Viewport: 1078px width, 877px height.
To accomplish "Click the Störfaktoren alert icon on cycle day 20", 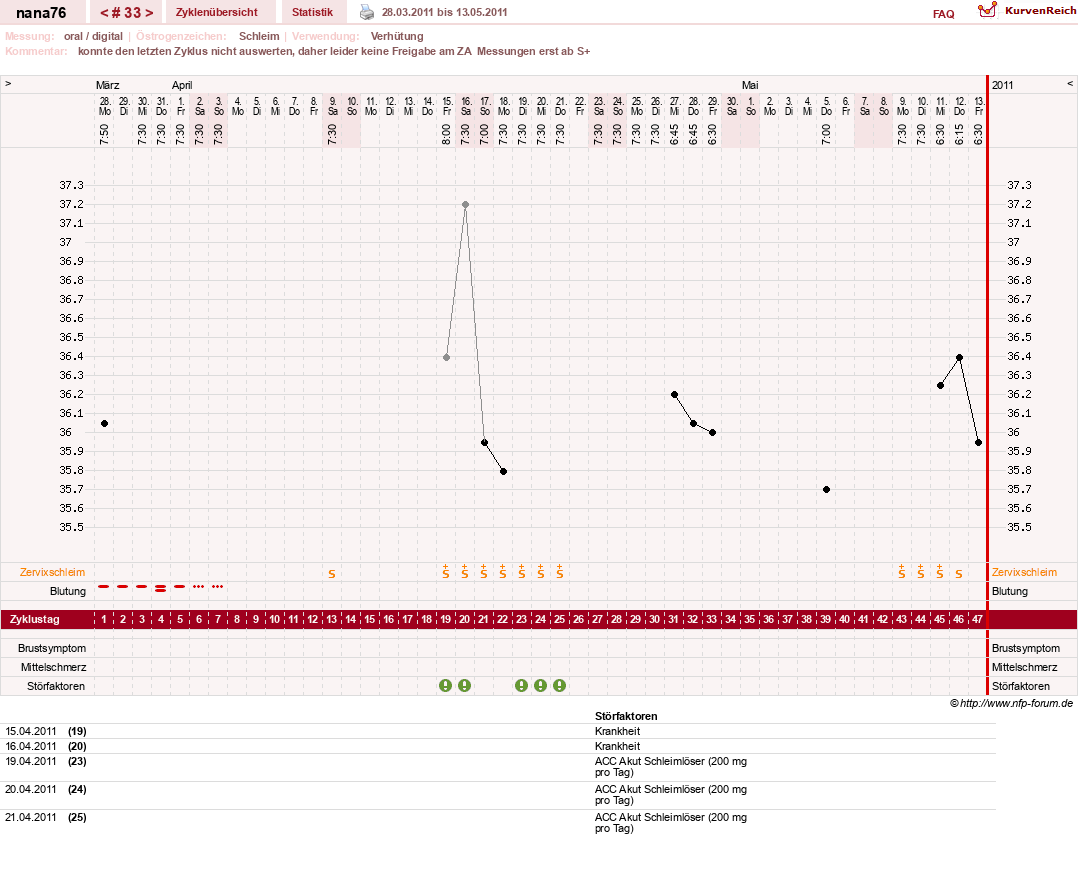I will [x=465, y=685].
